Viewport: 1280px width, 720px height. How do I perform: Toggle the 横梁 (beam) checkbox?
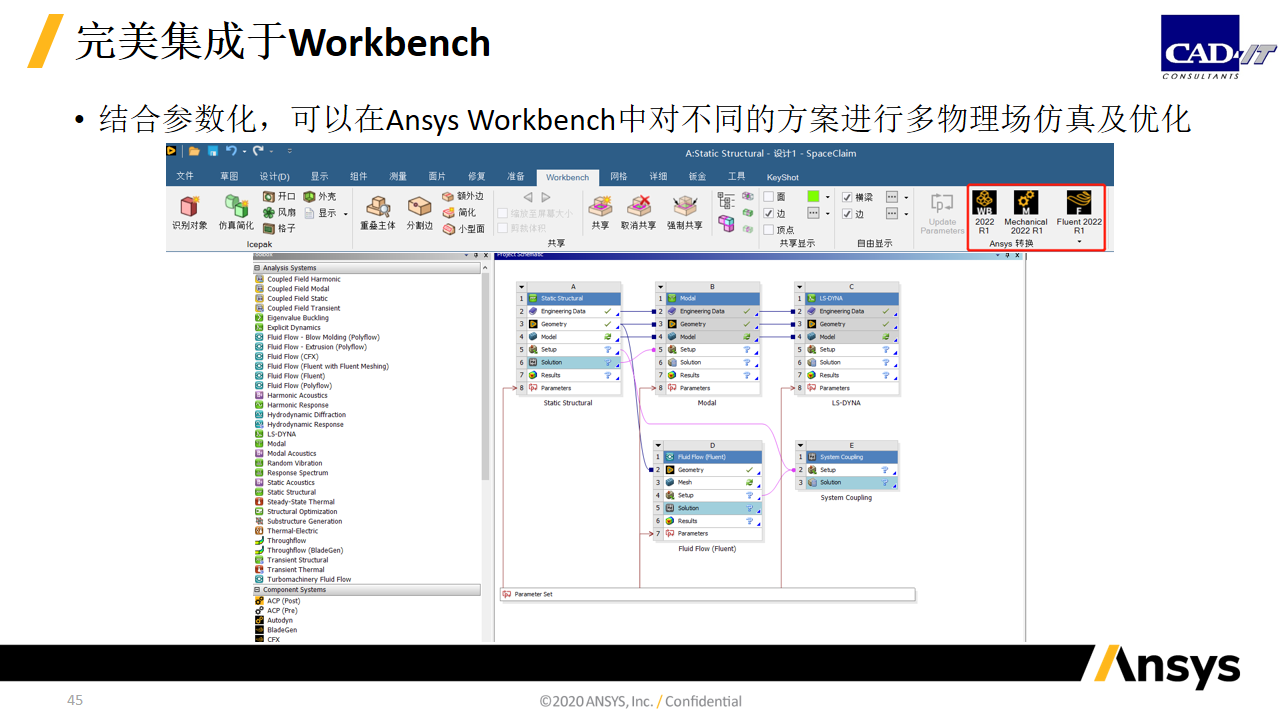pos(847,197)
